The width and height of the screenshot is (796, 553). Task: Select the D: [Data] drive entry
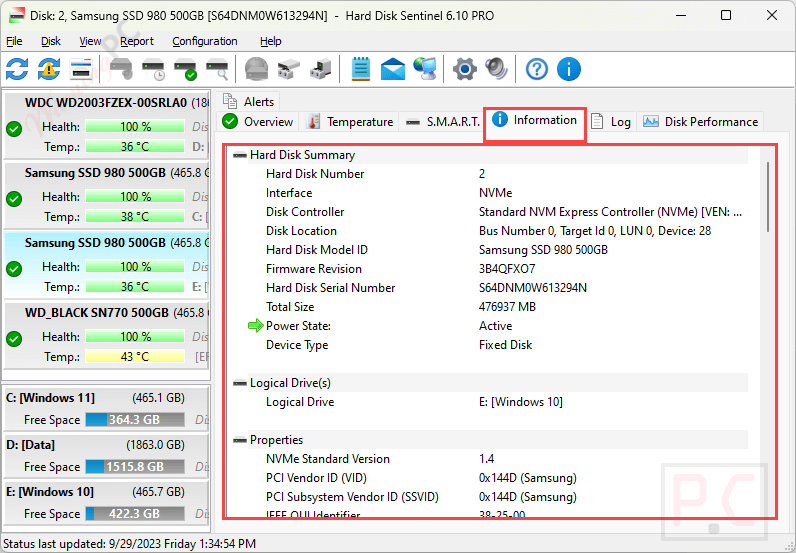[x=106, y=455]
